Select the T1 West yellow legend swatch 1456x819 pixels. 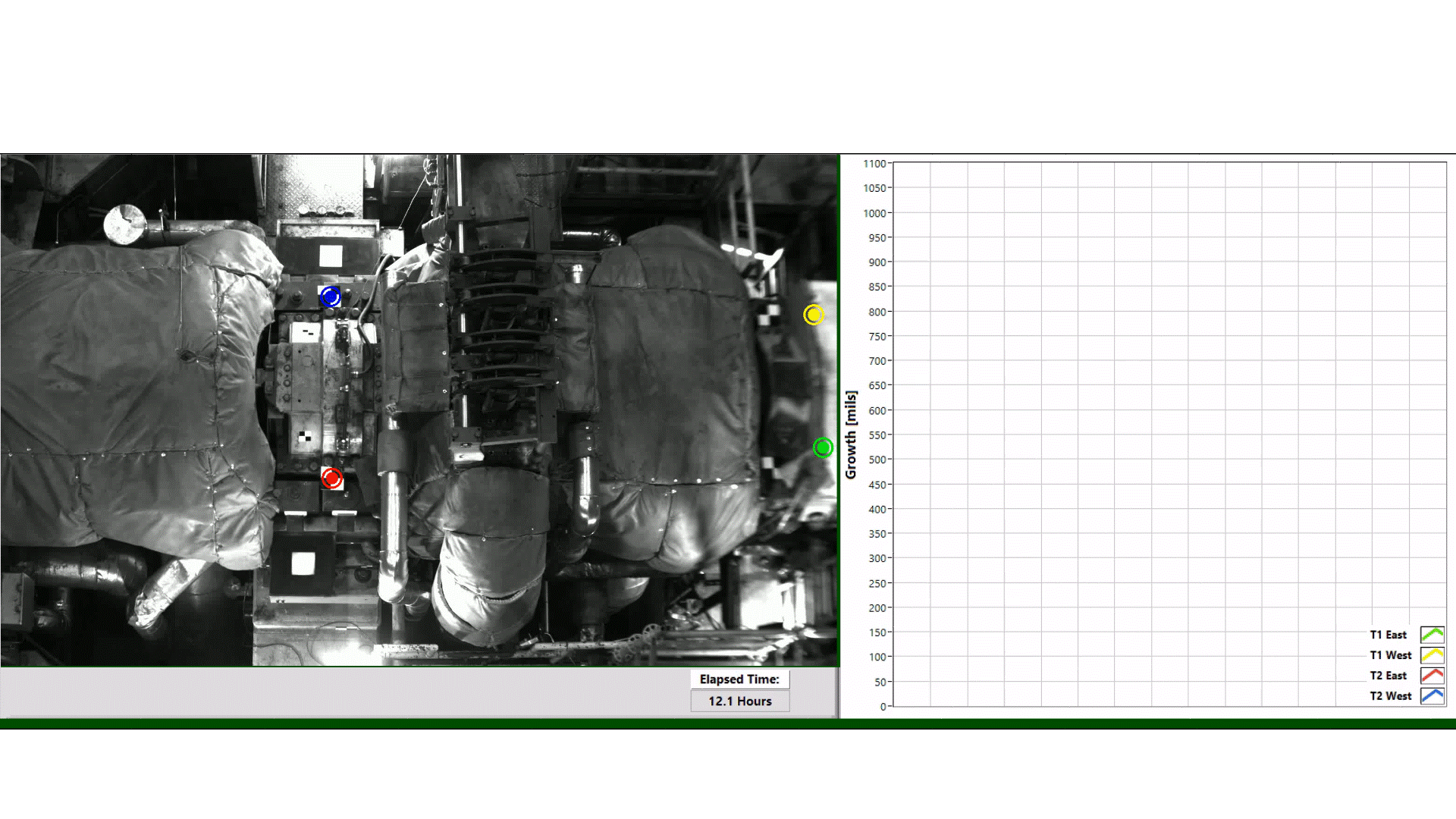pyautogui.click(x=1432, y=655)
